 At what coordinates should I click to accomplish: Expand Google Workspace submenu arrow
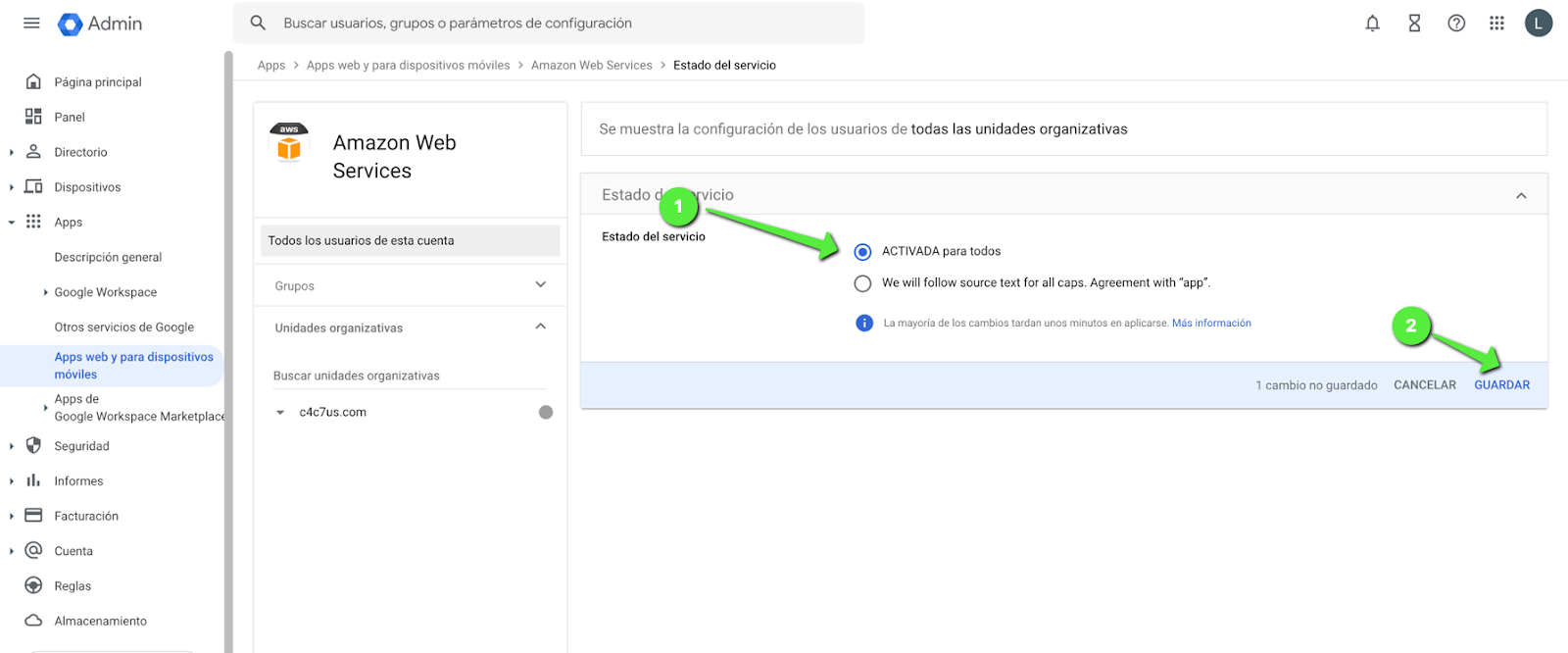click(46, 292)
